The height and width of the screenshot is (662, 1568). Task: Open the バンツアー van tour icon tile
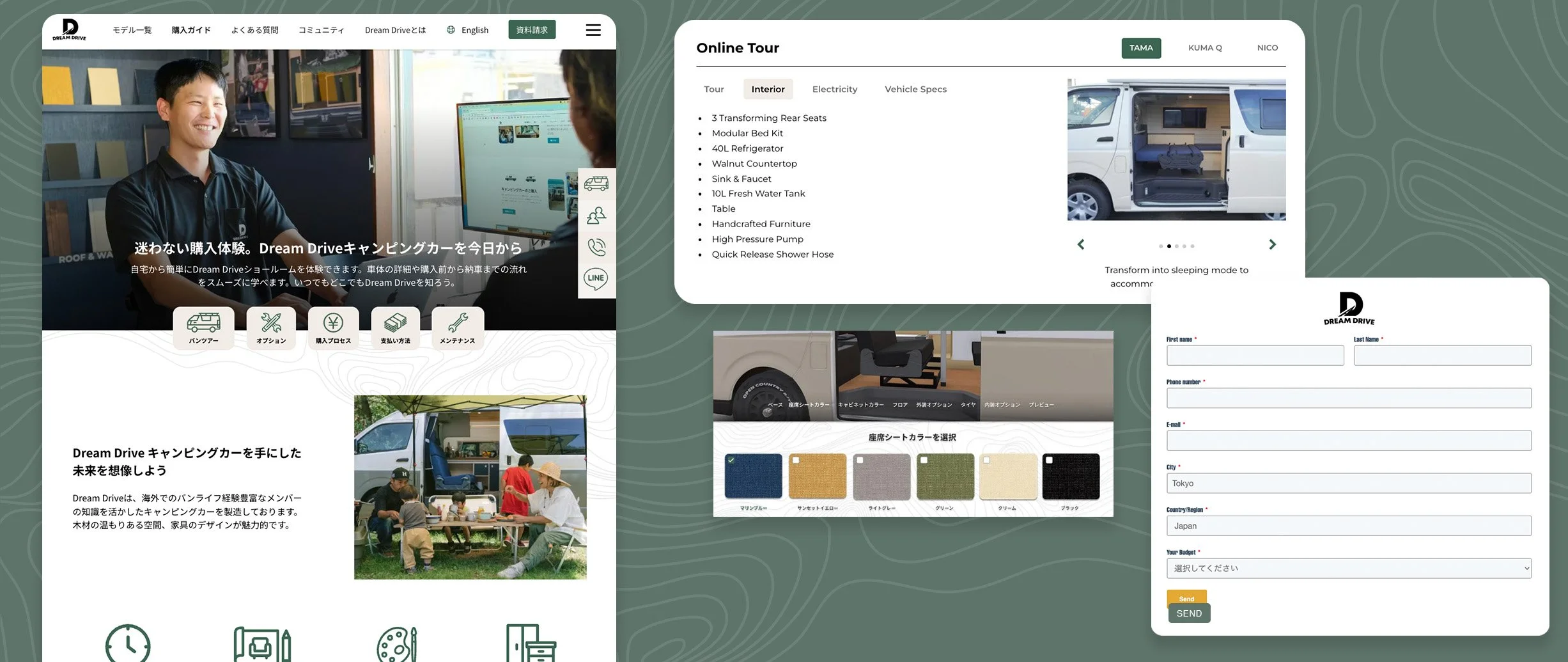coord(203,328)
